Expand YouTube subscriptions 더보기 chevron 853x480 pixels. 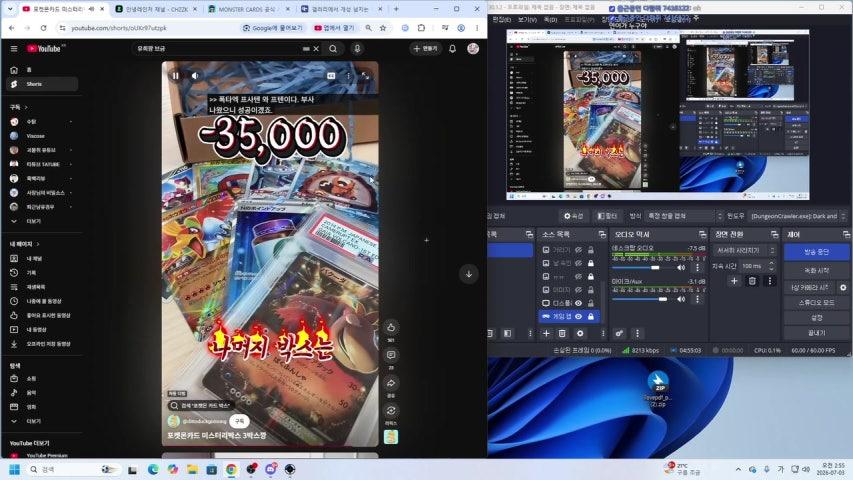click(x=14, y=221)
